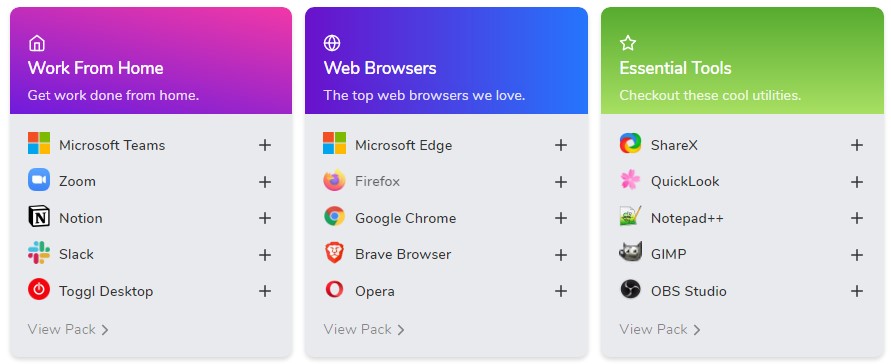
Task: Open the Essential Tools pack header
Action: click(742, 61)
